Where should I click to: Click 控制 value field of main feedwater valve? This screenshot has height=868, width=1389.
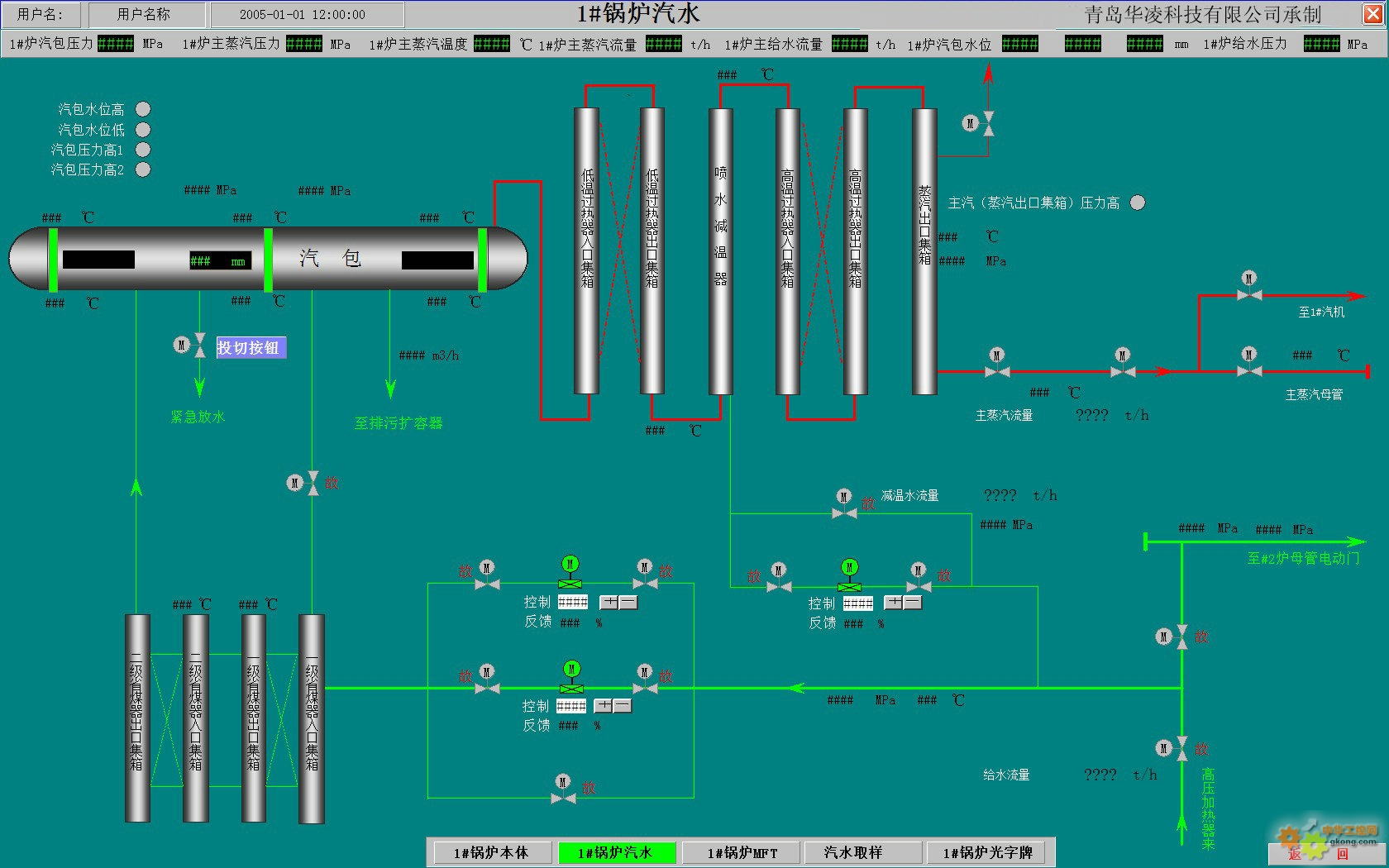(x=571, y=706)
